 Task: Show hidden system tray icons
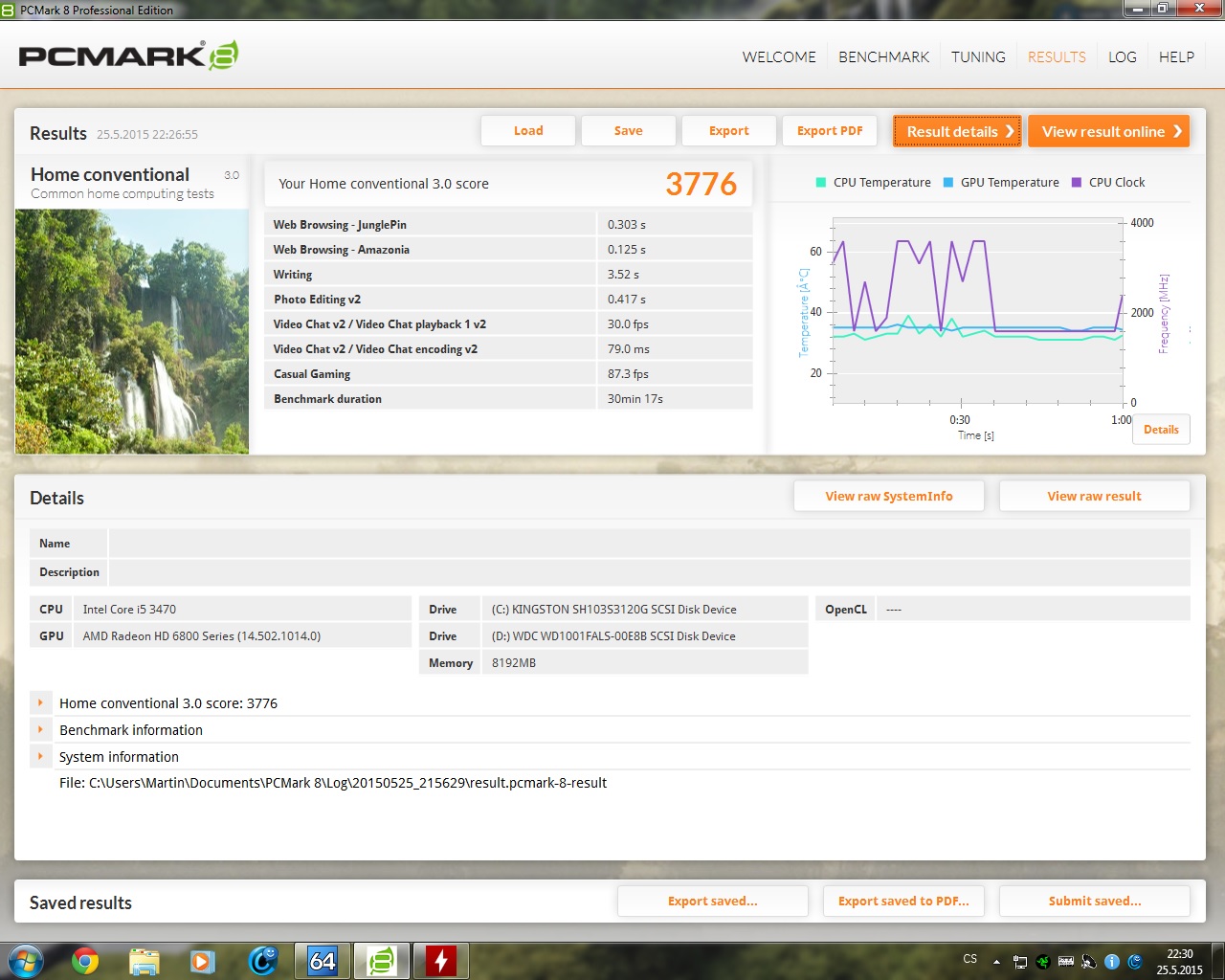pyautogui.click(x=996, y=962)
